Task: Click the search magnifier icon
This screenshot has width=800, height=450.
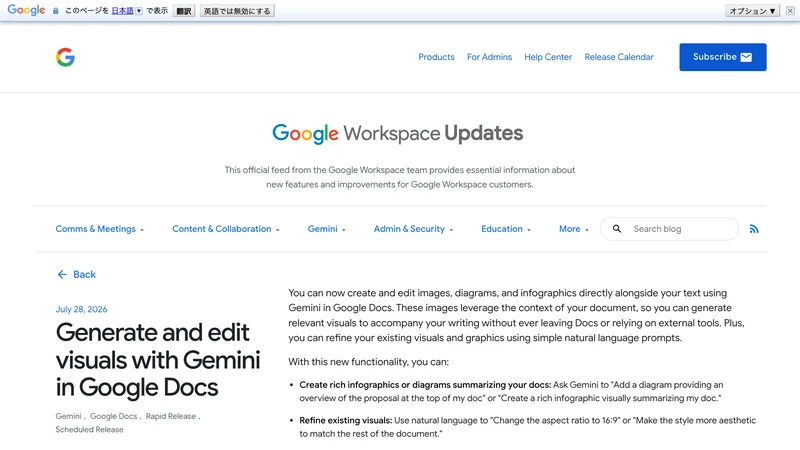Action: 617,229
